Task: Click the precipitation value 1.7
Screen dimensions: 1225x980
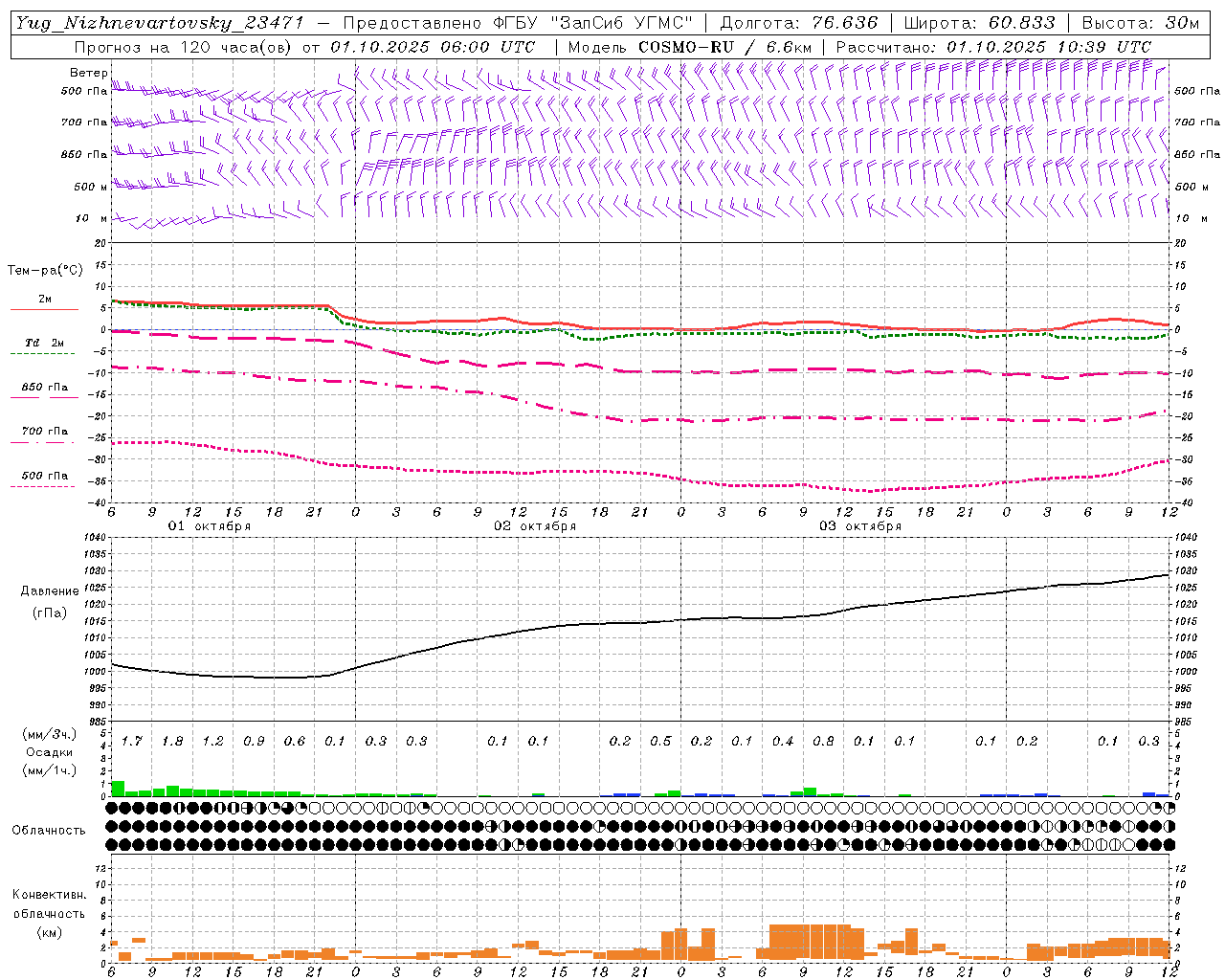Action: 132,742
